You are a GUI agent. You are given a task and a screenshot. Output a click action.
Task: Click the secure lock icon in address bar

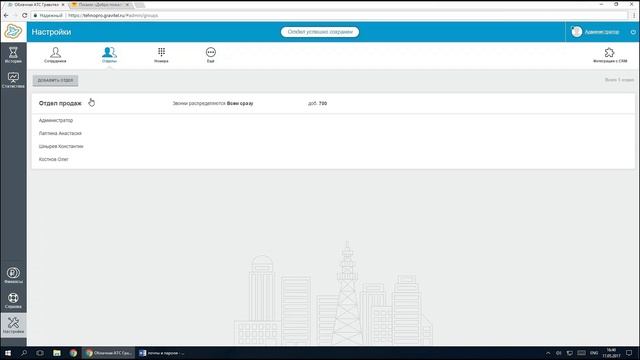36,15
